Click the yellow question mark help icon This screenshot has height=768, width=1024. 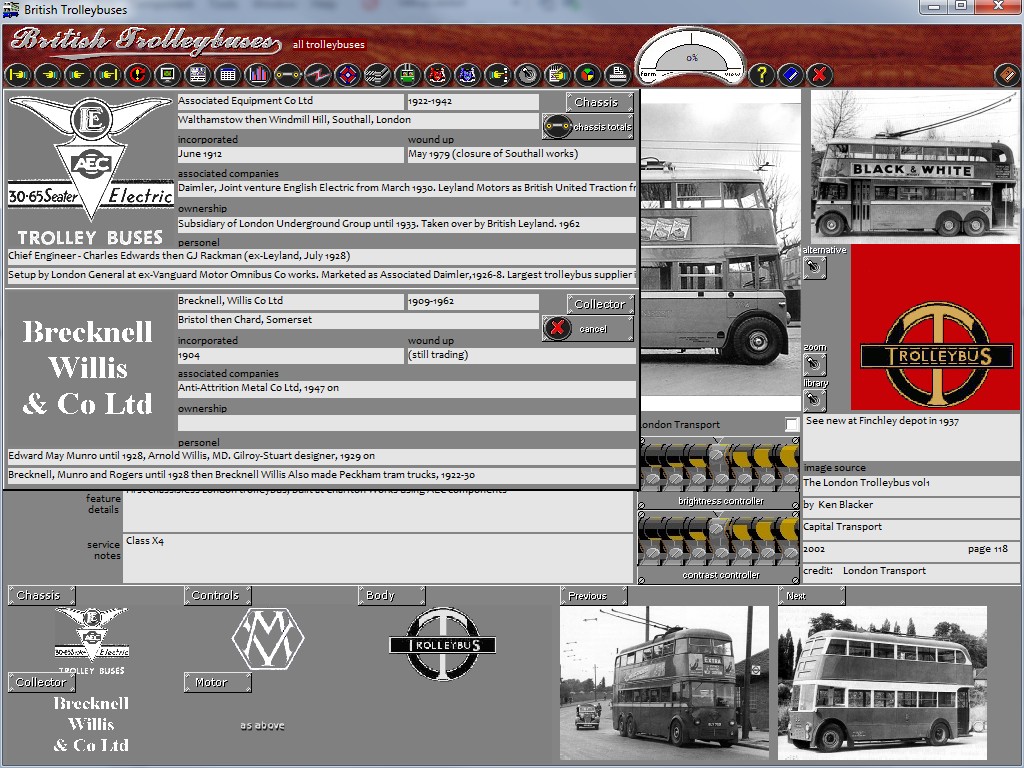(762, 74)
